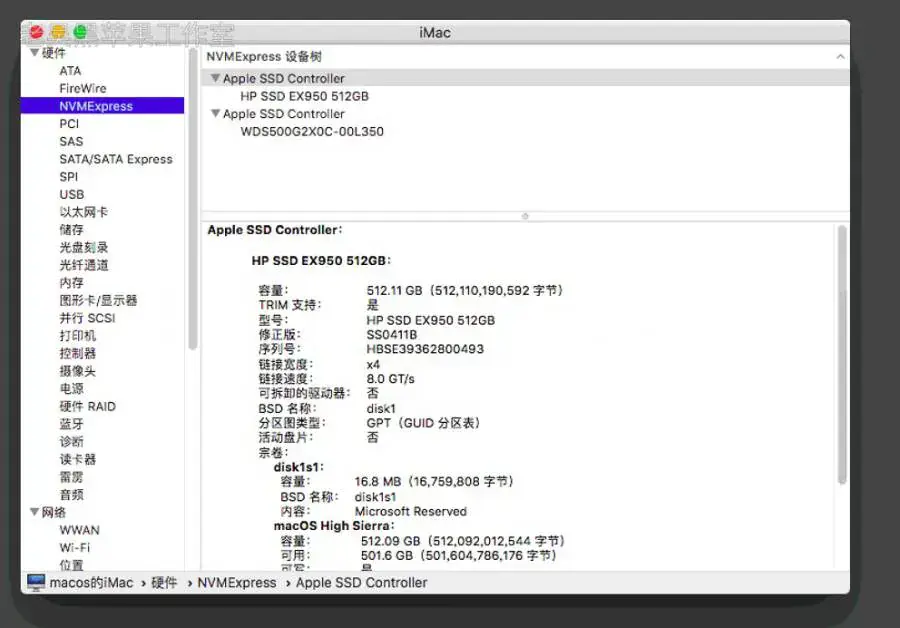
Task: Select 诊断 diagnostics entry
Action: pos(71,441)
